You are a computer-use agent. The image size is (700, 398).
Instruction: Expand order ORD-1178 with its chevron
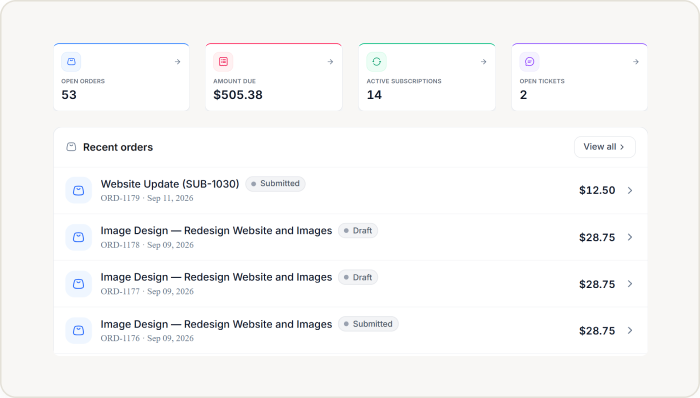tap(630, 237)
